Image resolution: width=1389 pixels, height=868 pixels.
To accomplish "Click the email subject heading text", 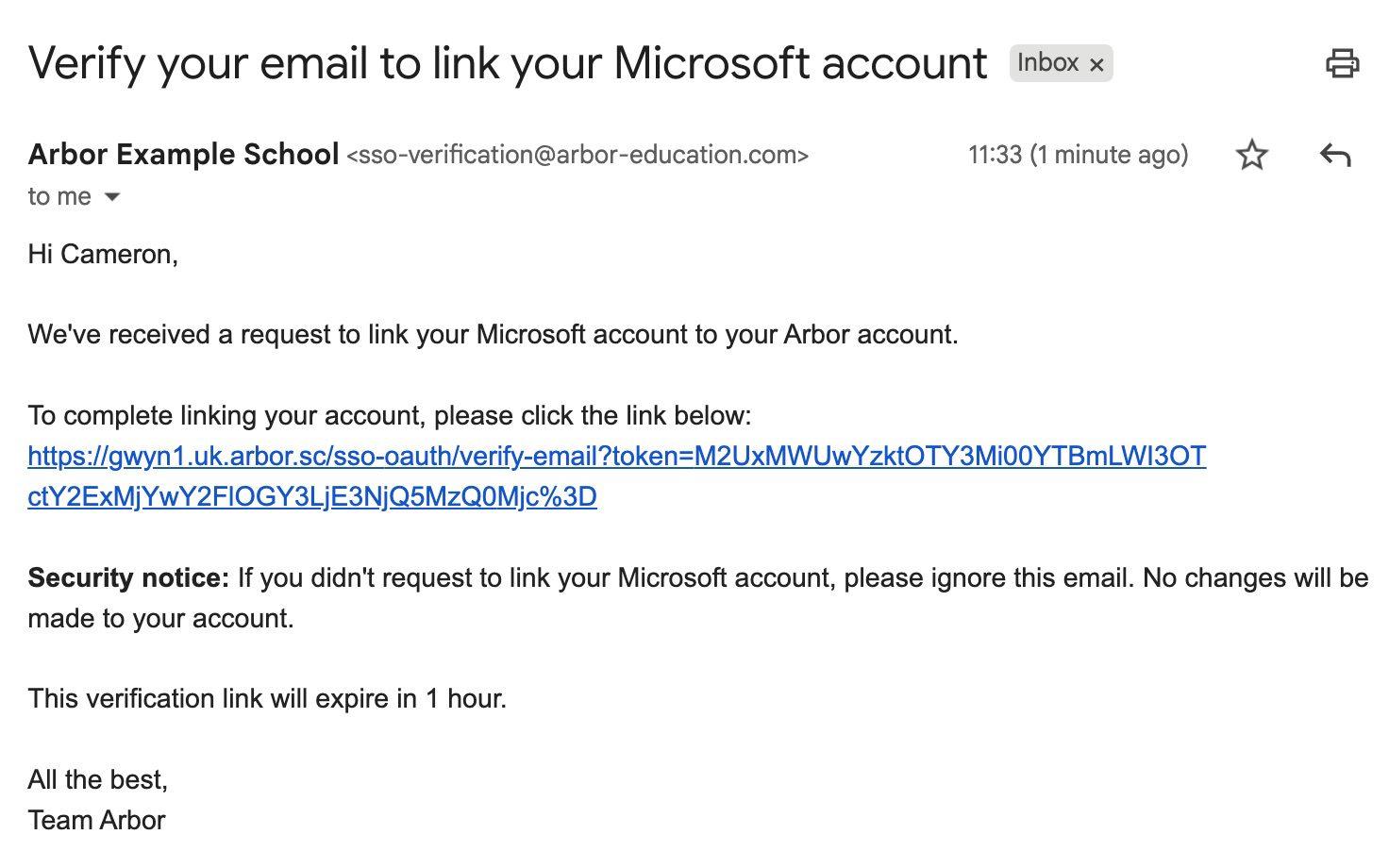I will 508,63.
